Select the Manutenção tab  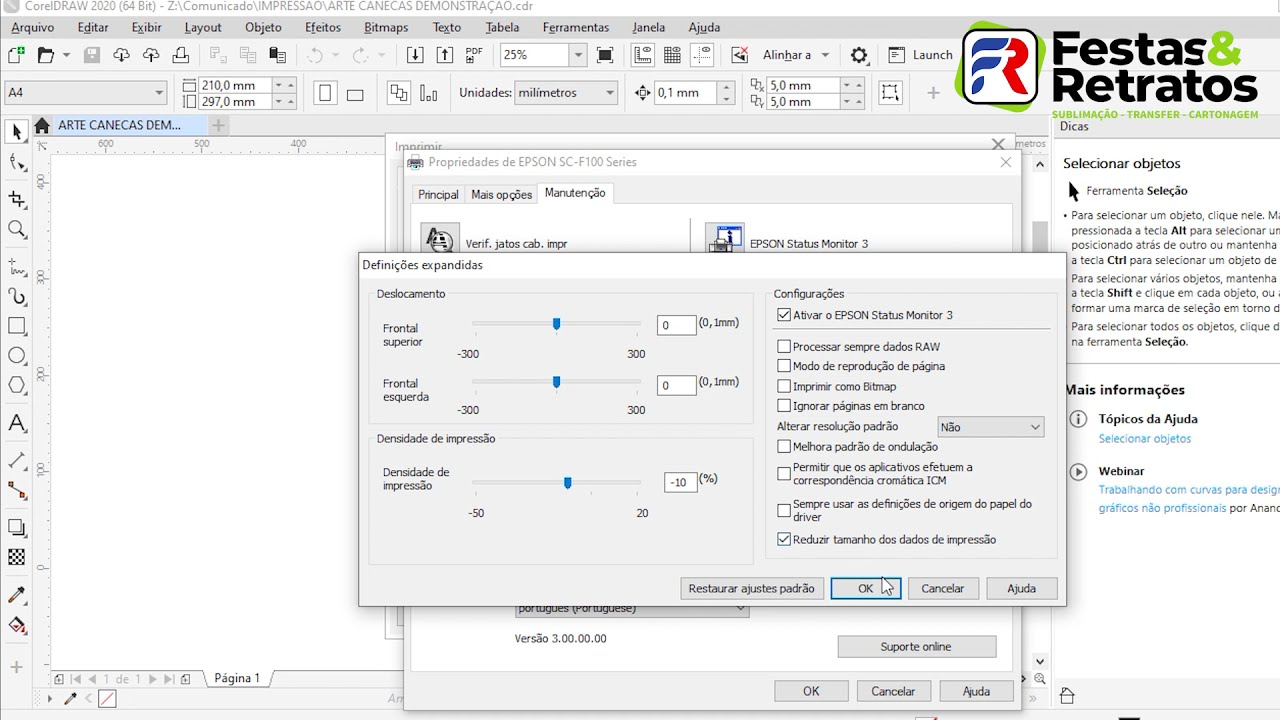coord(575,193)
